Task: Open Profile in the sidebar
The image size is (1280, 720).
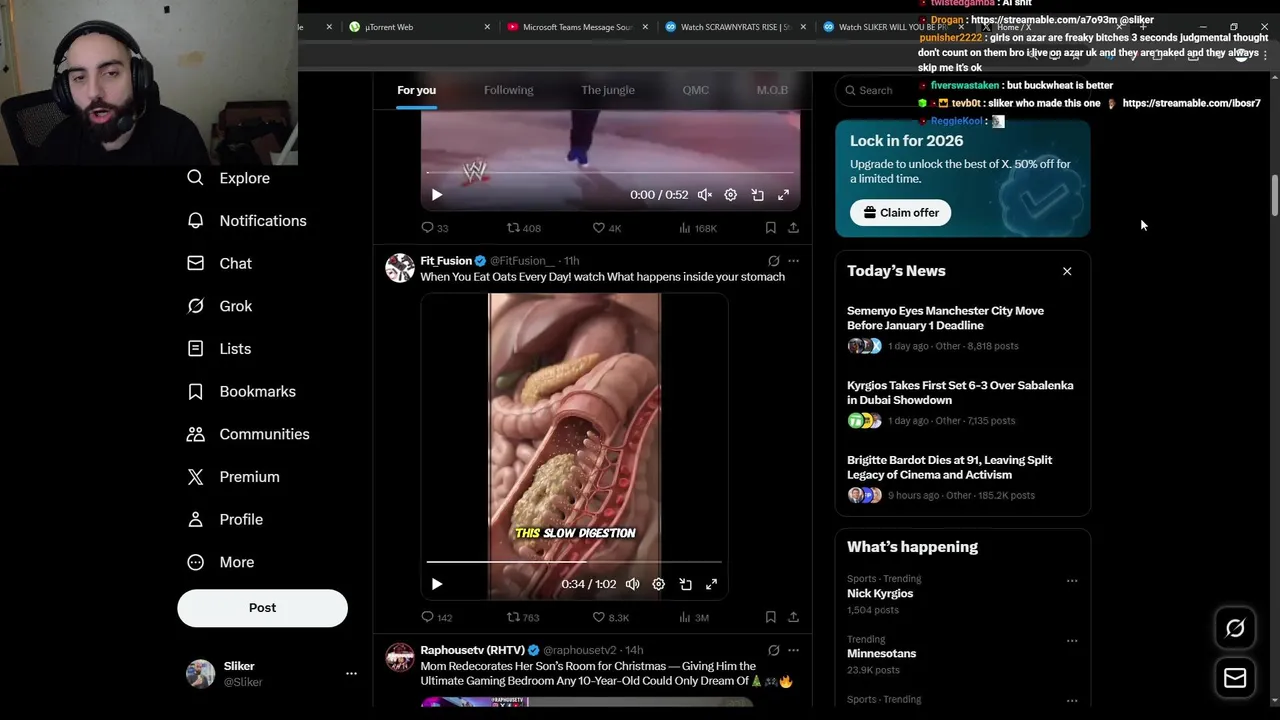Action: pos(226,520)
